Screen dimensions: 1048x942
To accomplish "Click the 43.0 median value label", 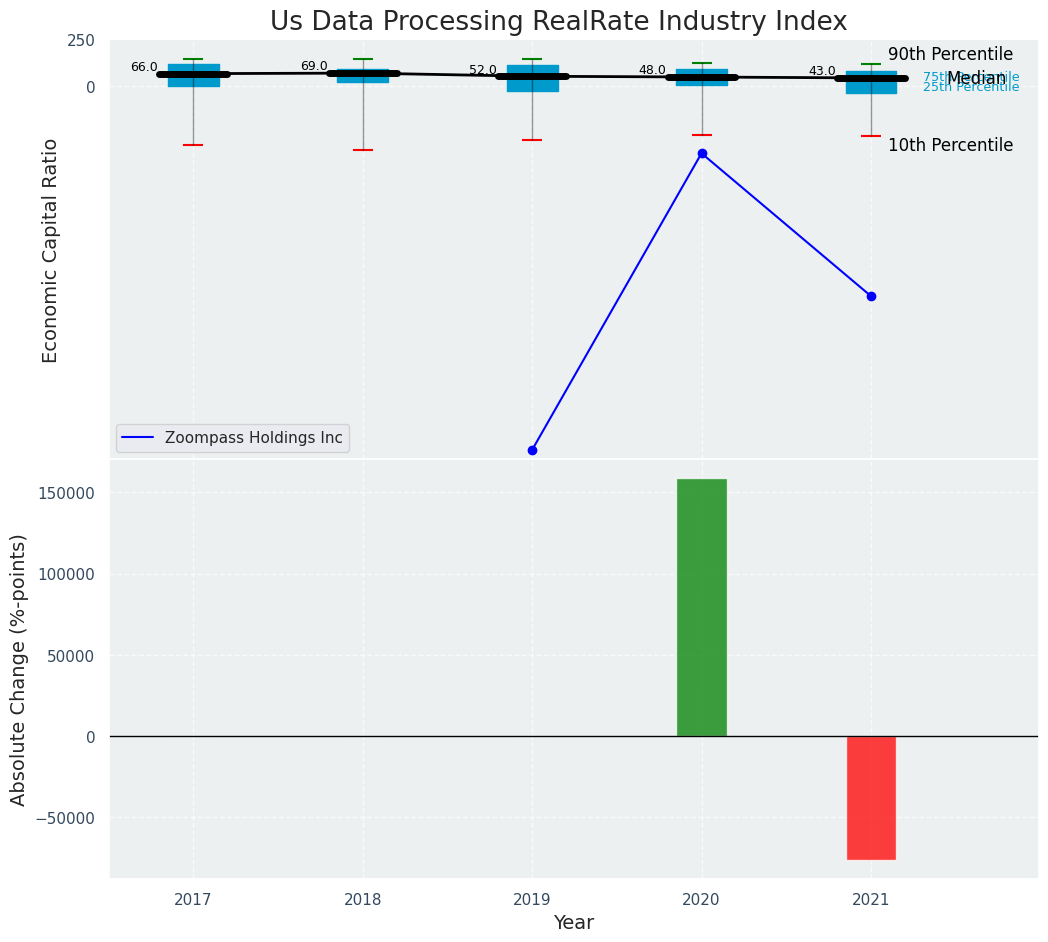I will point(822,71).
